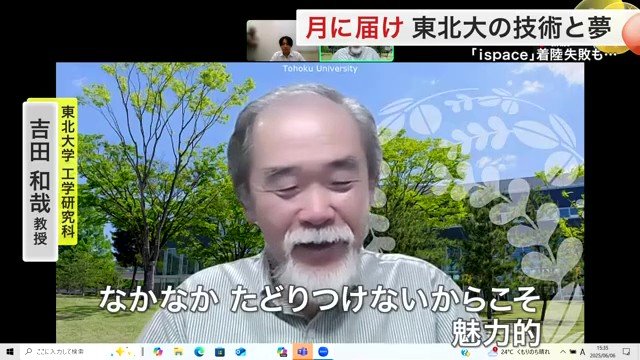The width and height of the screenshot is (640, 360).
Task: Select the dark-haired participant video thumbnail
Action: [x=283, y=40]
